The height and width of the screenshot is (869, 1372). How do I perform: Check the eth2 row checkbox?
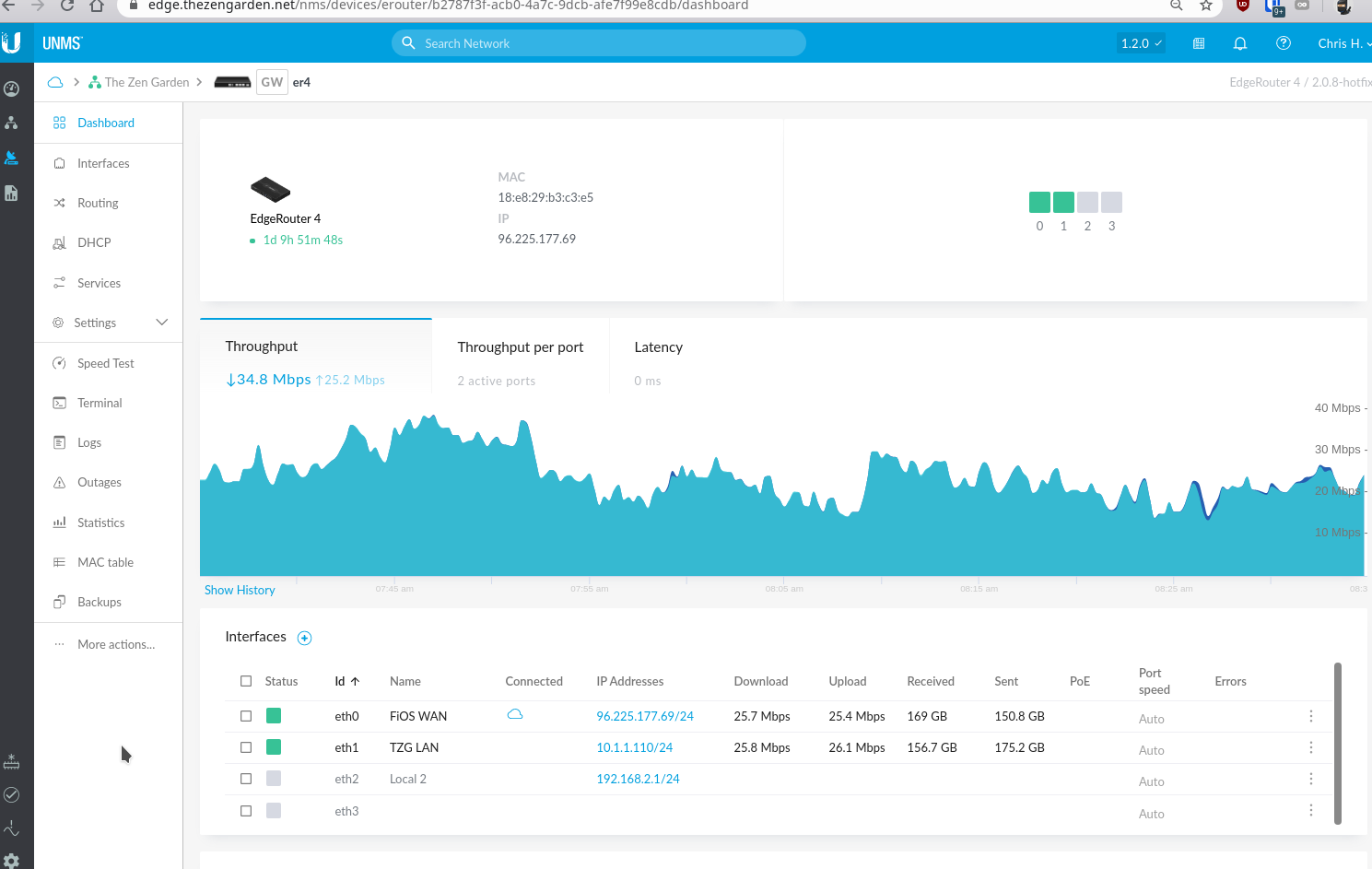point(246,779)
